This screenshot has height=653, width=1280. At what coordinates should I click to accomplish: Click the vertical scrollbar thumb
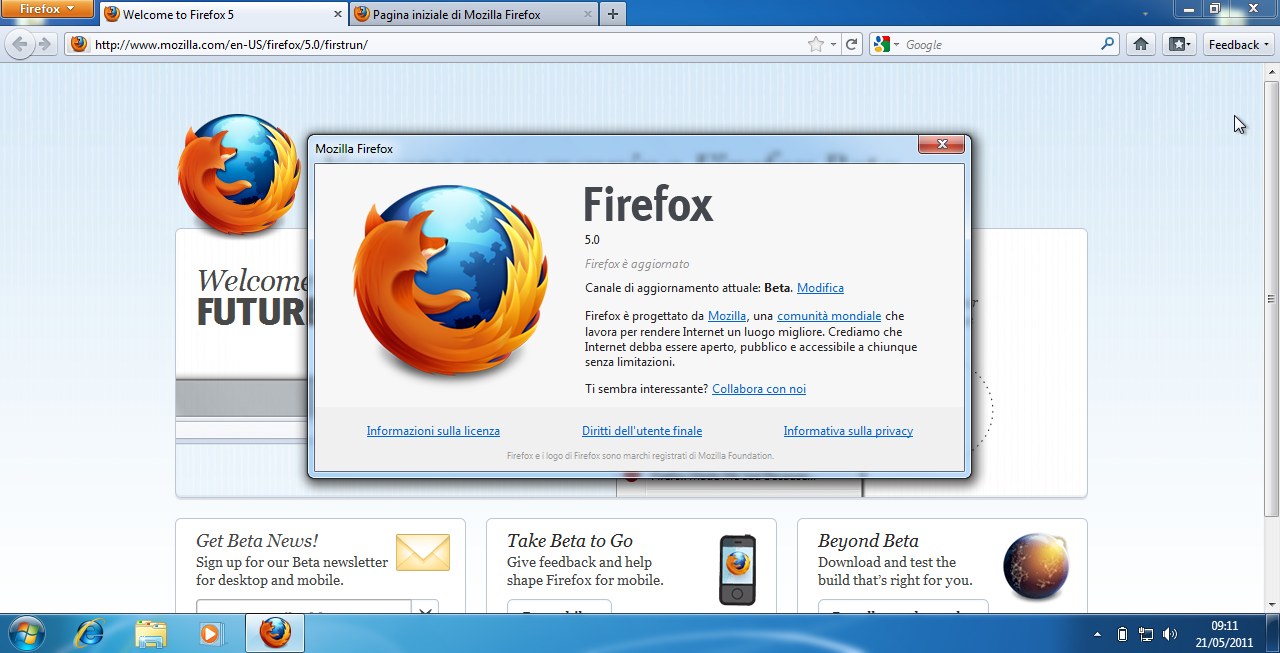(1272, 298)
